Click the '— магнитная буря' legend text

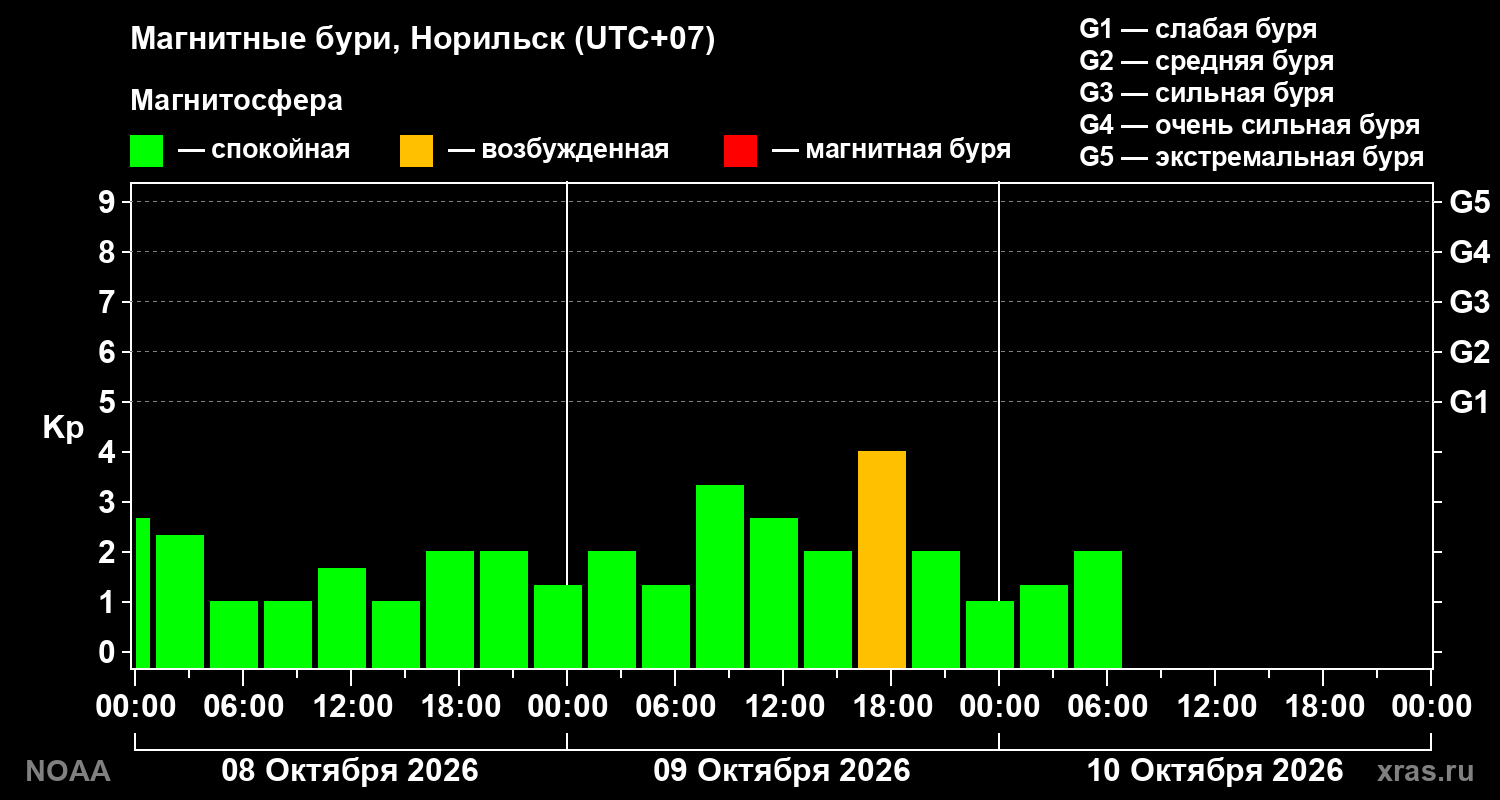click(892, 151)
